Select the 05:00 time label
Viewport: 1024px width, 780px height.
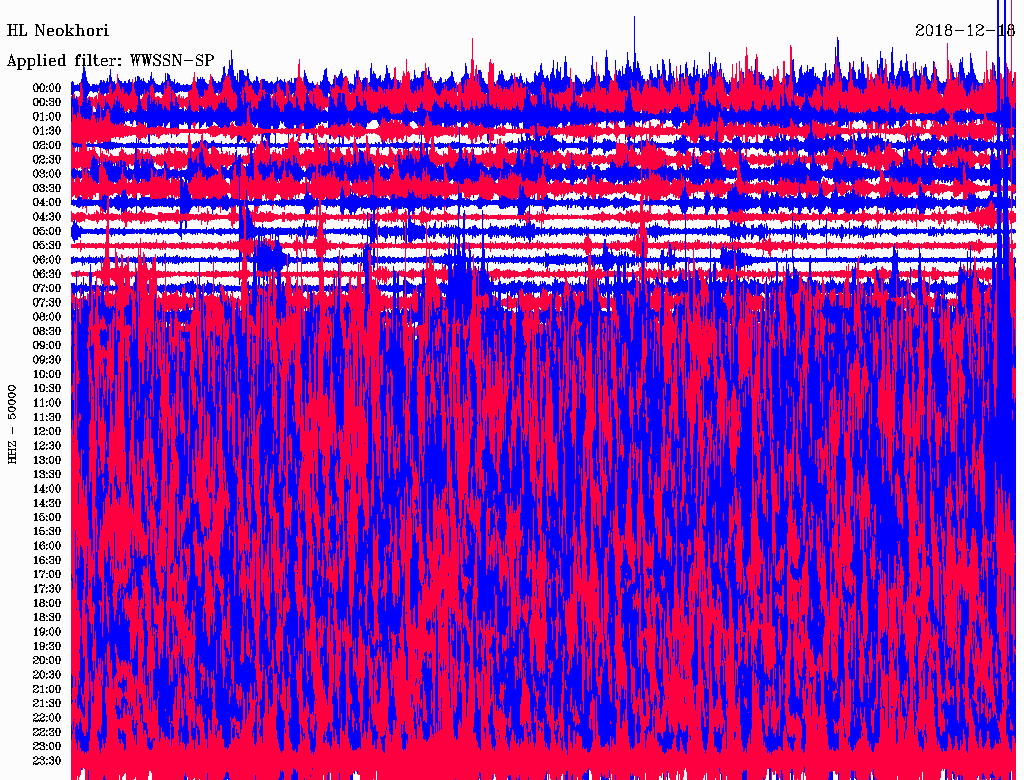tap(47, 231)
